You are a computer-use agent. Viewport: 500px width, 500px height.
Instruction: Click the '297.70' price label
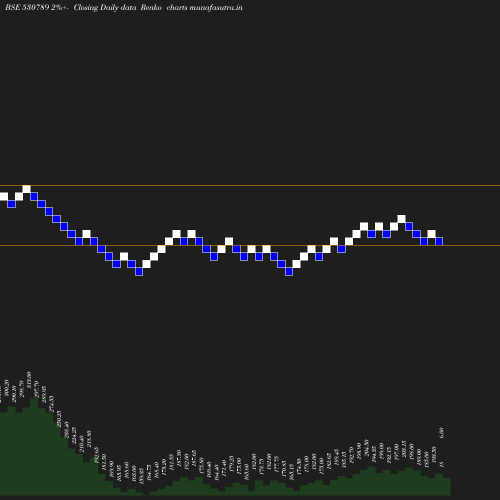(37, 389)
